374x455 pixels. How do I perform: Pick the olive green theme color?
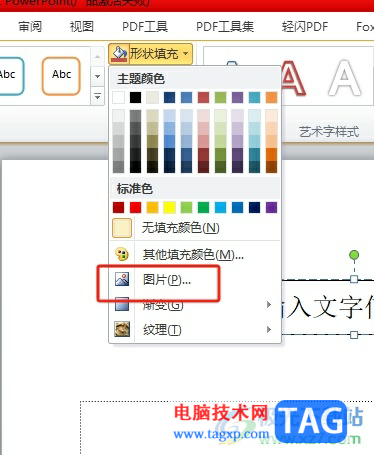[220, 97]
